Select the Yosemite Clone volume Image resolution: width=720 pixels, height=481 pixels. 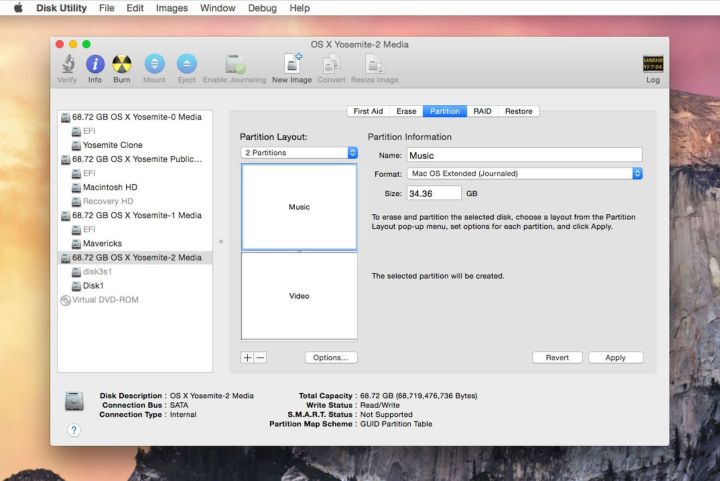[135, 145]
